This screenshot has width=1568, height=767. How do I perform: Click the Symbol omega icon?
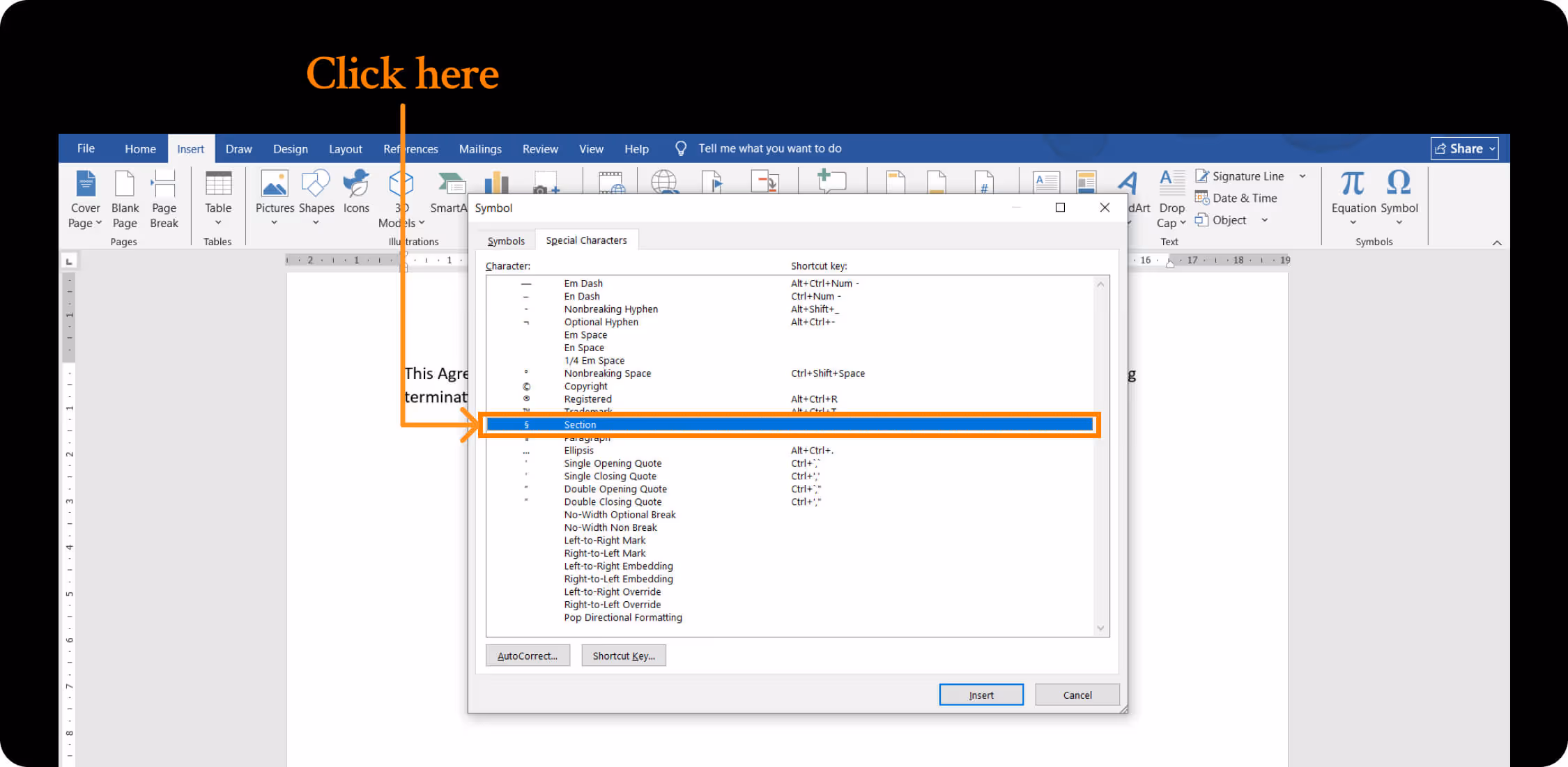[1399, 185]
